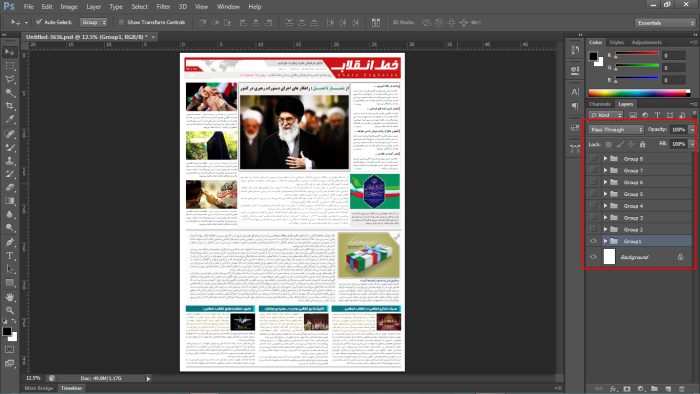Select the Eyedropper tool

pos(9,120)
